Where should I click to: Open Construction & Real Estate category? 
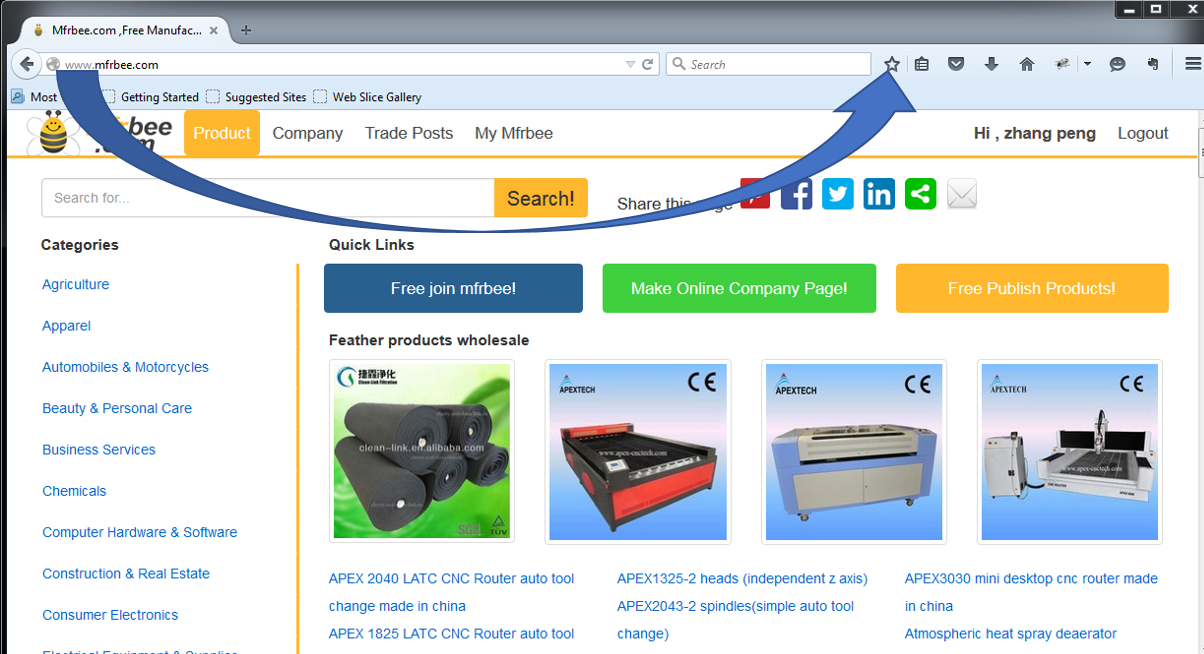126,574
